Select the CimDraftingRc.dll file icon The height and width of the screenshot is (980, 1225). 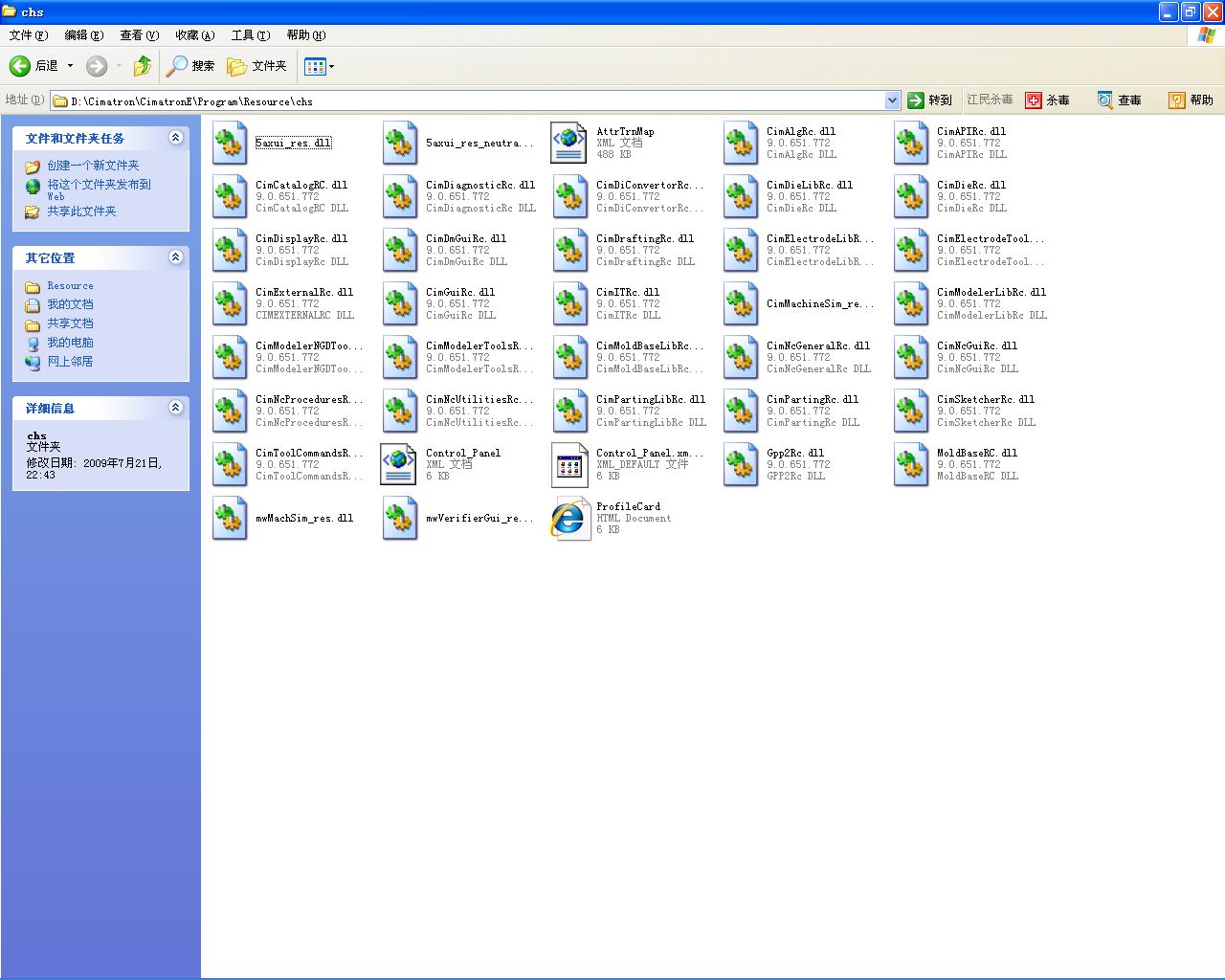pos(570,251)
